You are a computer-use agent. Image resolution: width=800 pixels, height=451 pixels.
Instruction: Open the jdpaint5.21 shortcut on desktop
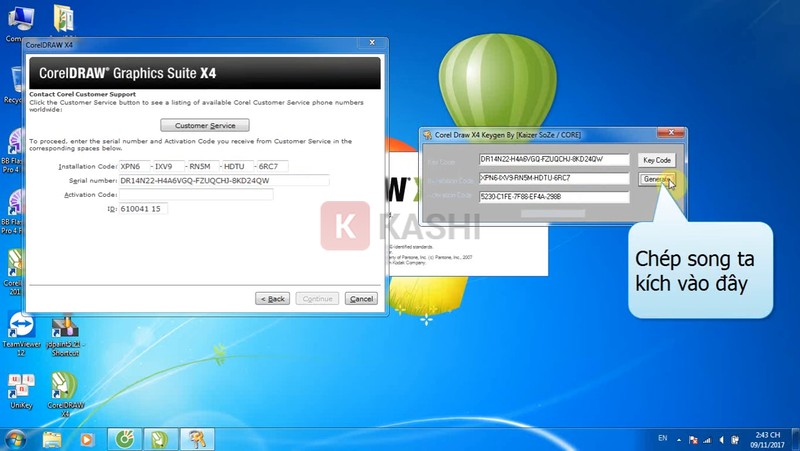click(x=65, y=336)
